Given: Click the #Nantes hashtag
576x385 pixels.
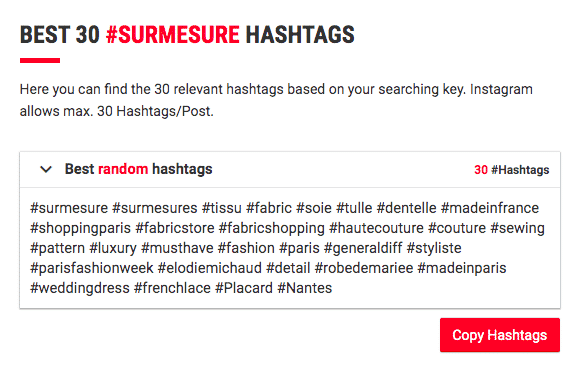Looking at the screenshot, I should pyautogui.click(x=305, y=288).
